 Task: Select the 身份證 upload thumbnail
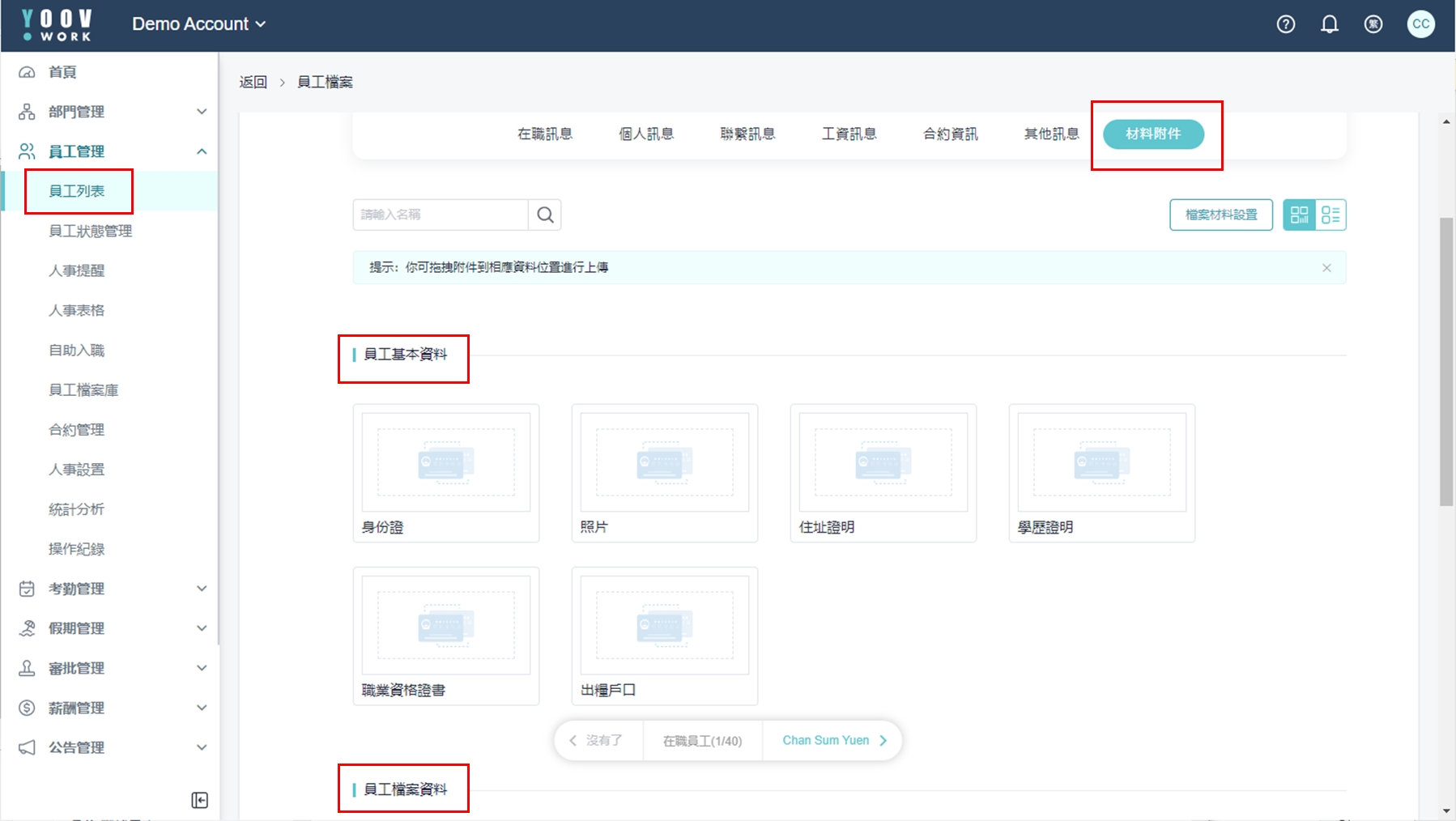446,462
